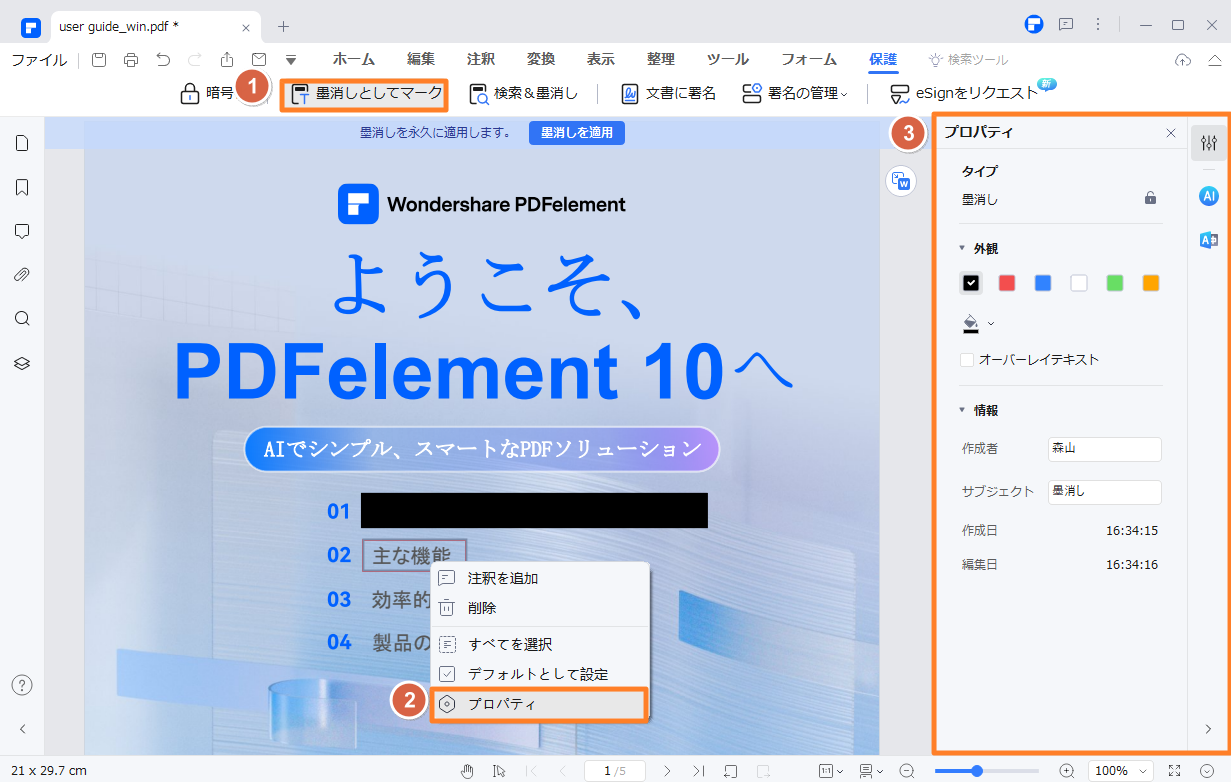Switch to the 注釈 tab

(481, 60)
